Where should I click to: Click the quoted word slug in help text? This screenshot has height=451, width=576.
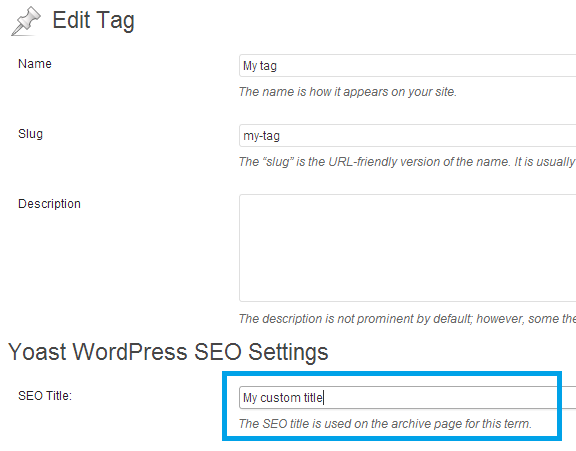[x=278, y=162]
